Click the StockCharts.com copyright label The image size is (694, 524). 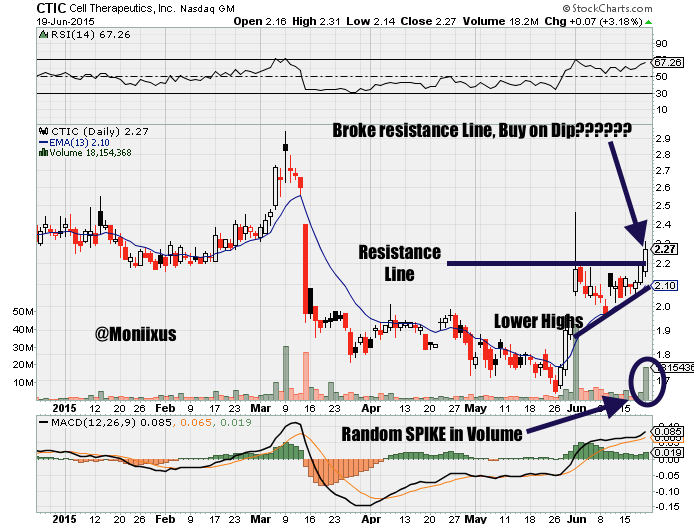tap(607, 8)
